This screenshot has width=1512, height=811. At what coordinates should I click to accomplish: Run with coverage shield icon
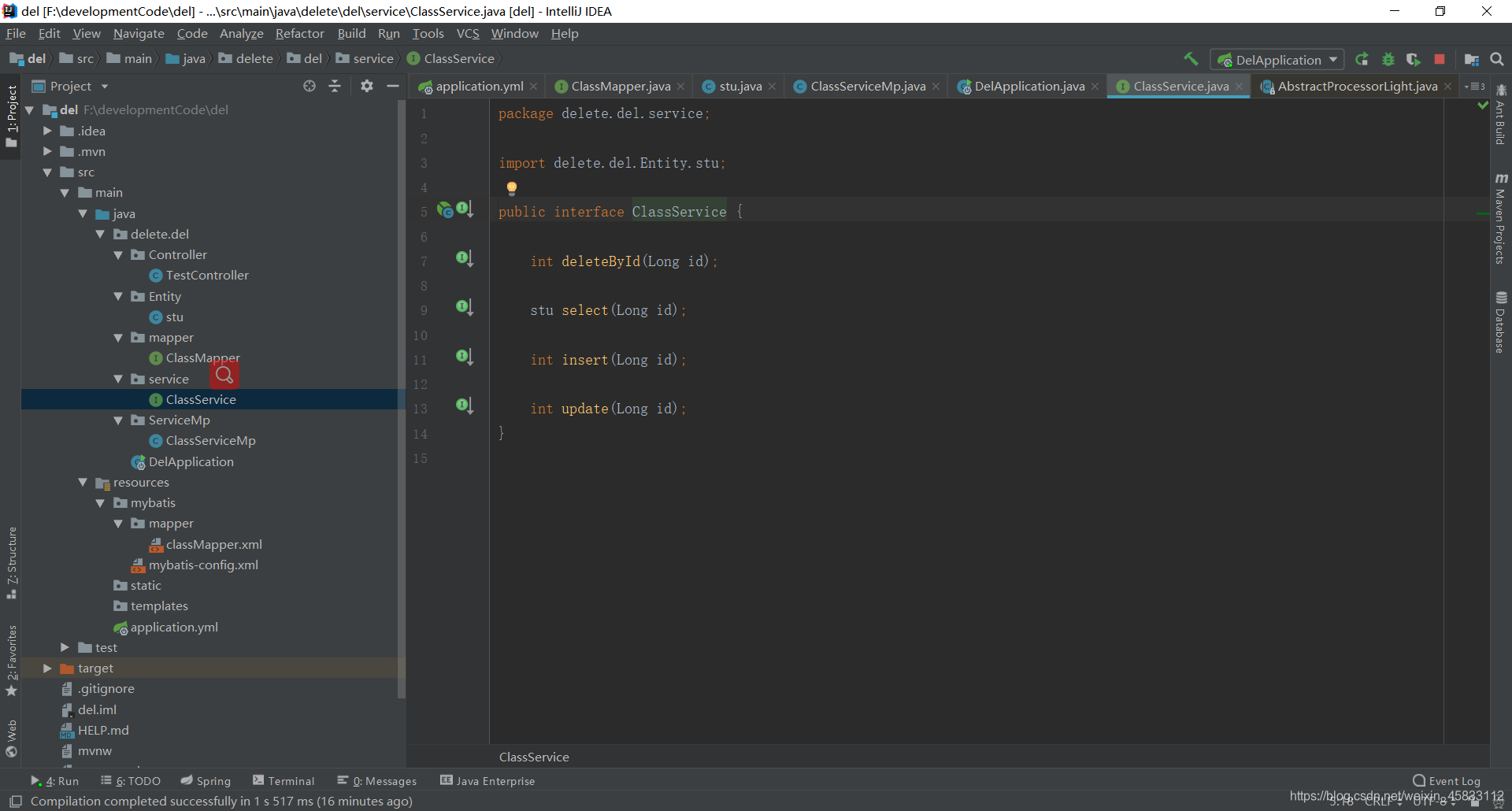pos(1414,59)
